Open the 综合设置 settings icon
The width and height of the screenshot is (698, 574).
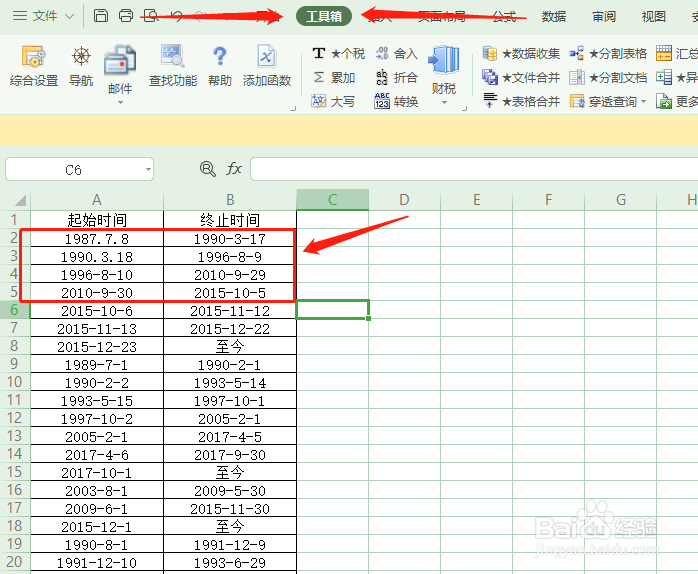click(x=33, y=57)
